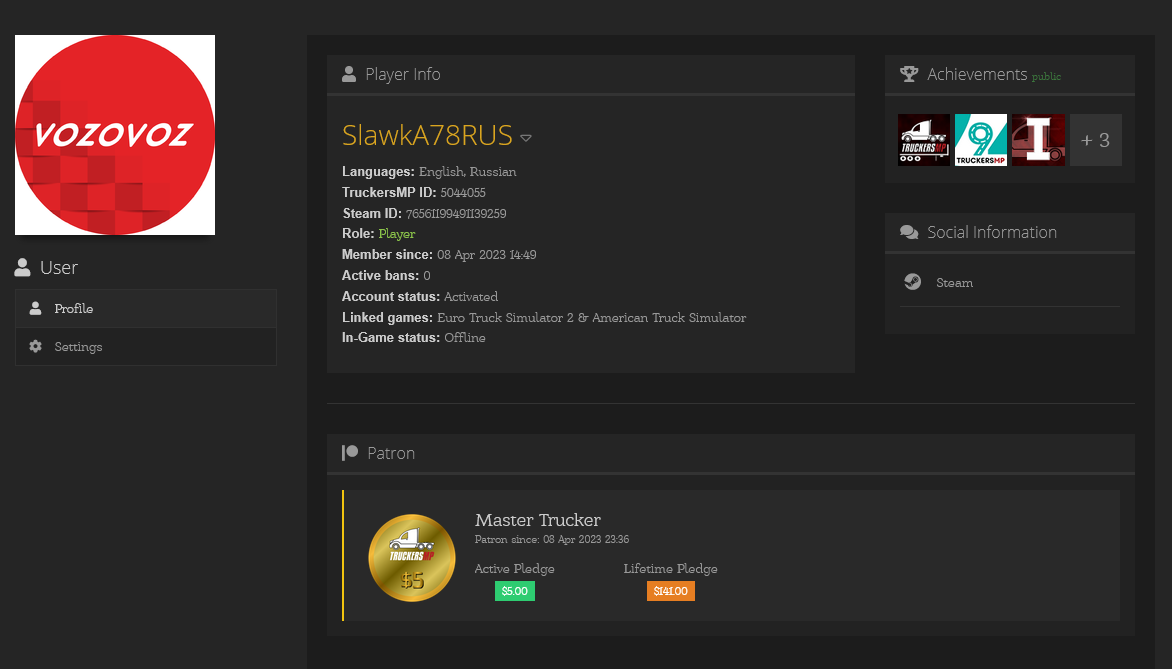Click the Patron since 08 Apr 2023 23:36 text

click(x=552, y=539)
